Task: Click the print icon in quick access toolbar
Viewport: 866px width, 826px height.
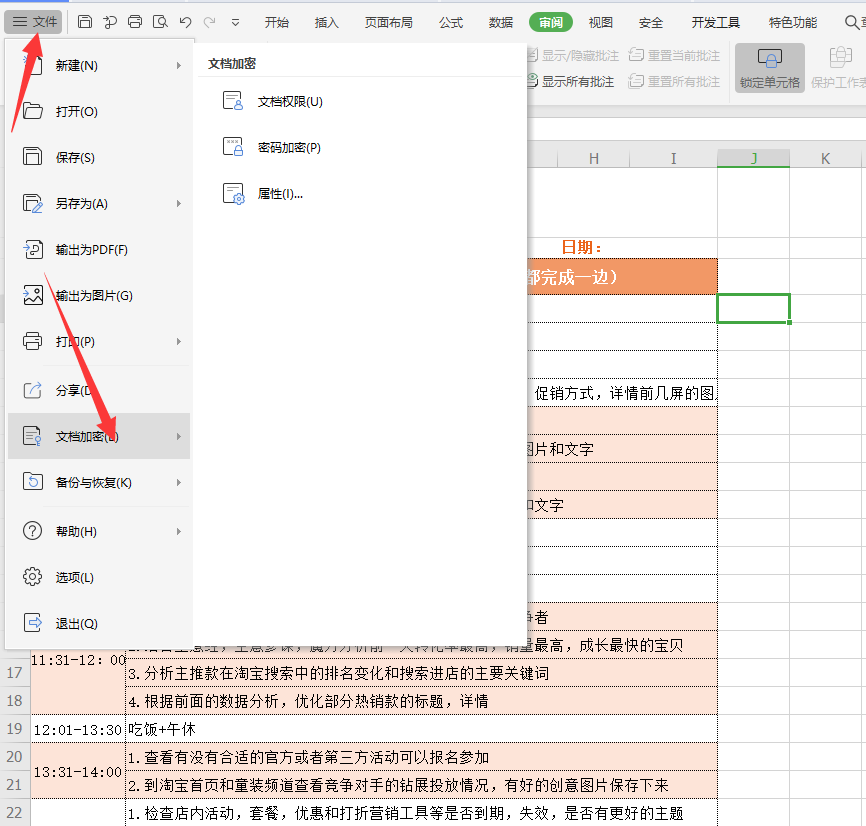Action: click(135, 22)
